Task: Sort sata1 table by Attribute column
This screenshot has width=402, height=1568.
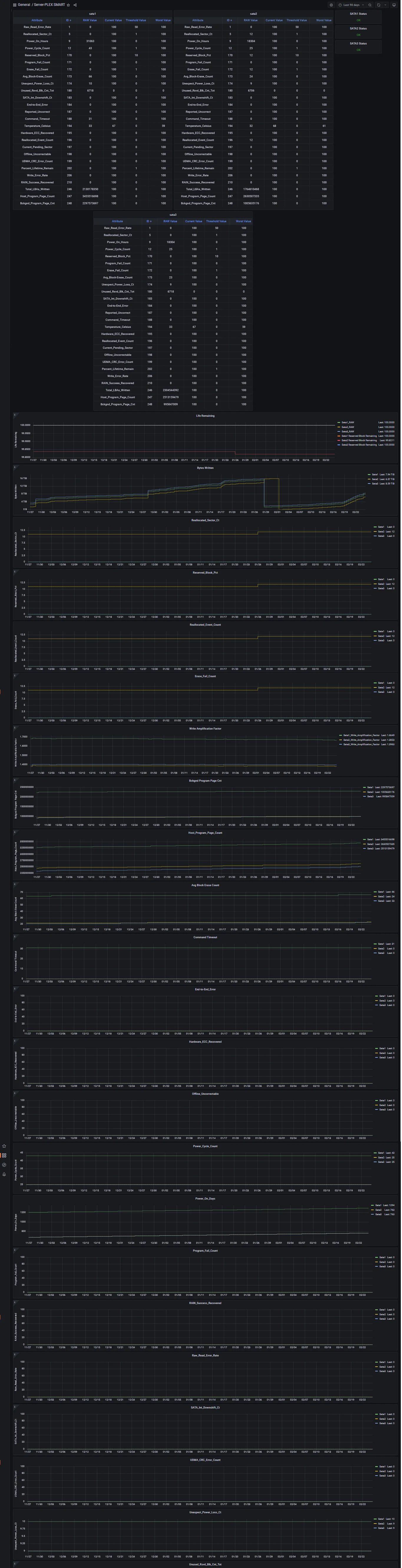Action: point(37,20)
